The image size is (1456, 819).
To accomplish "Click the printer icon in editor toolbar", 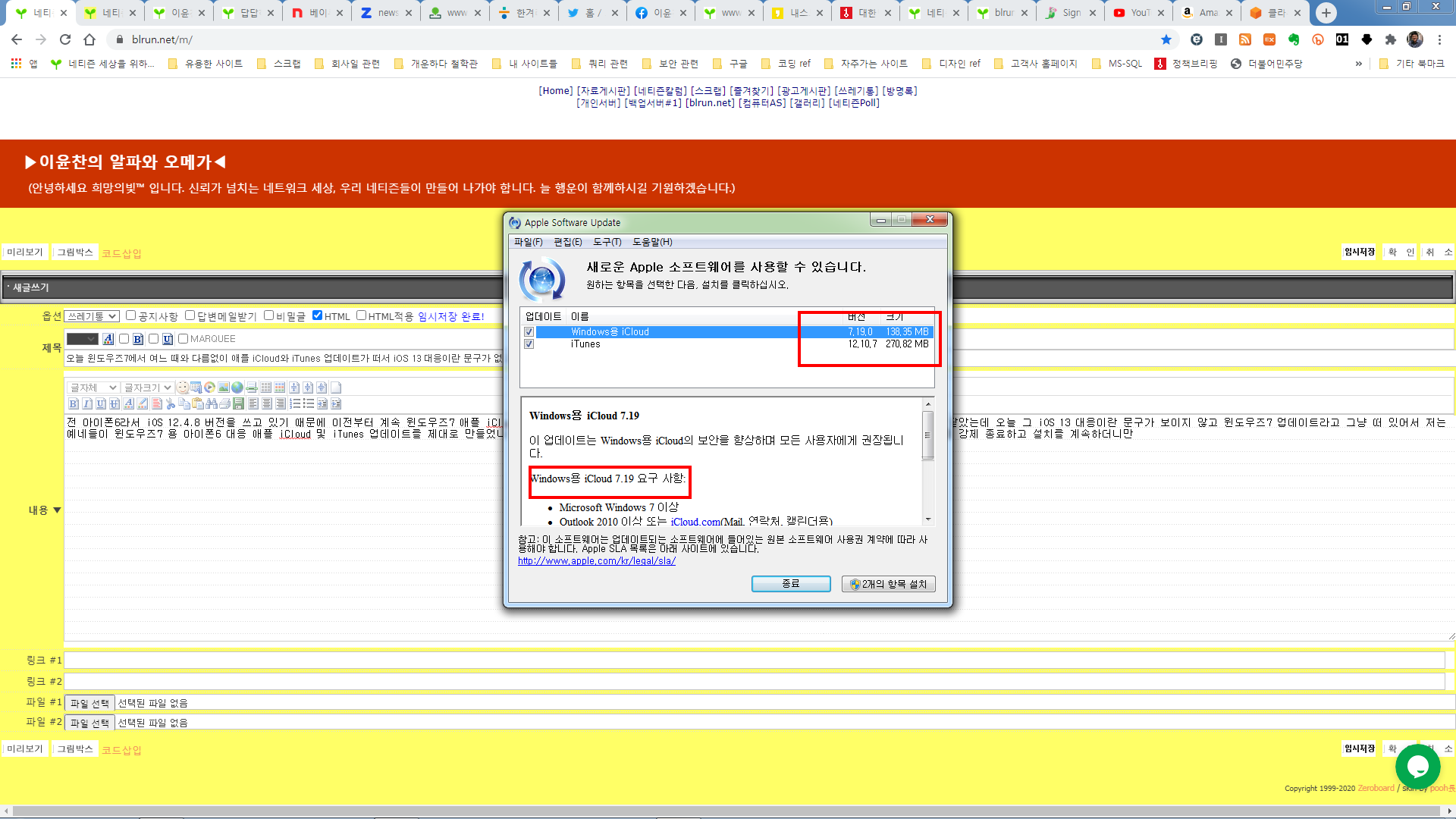I will coord(225,403).
